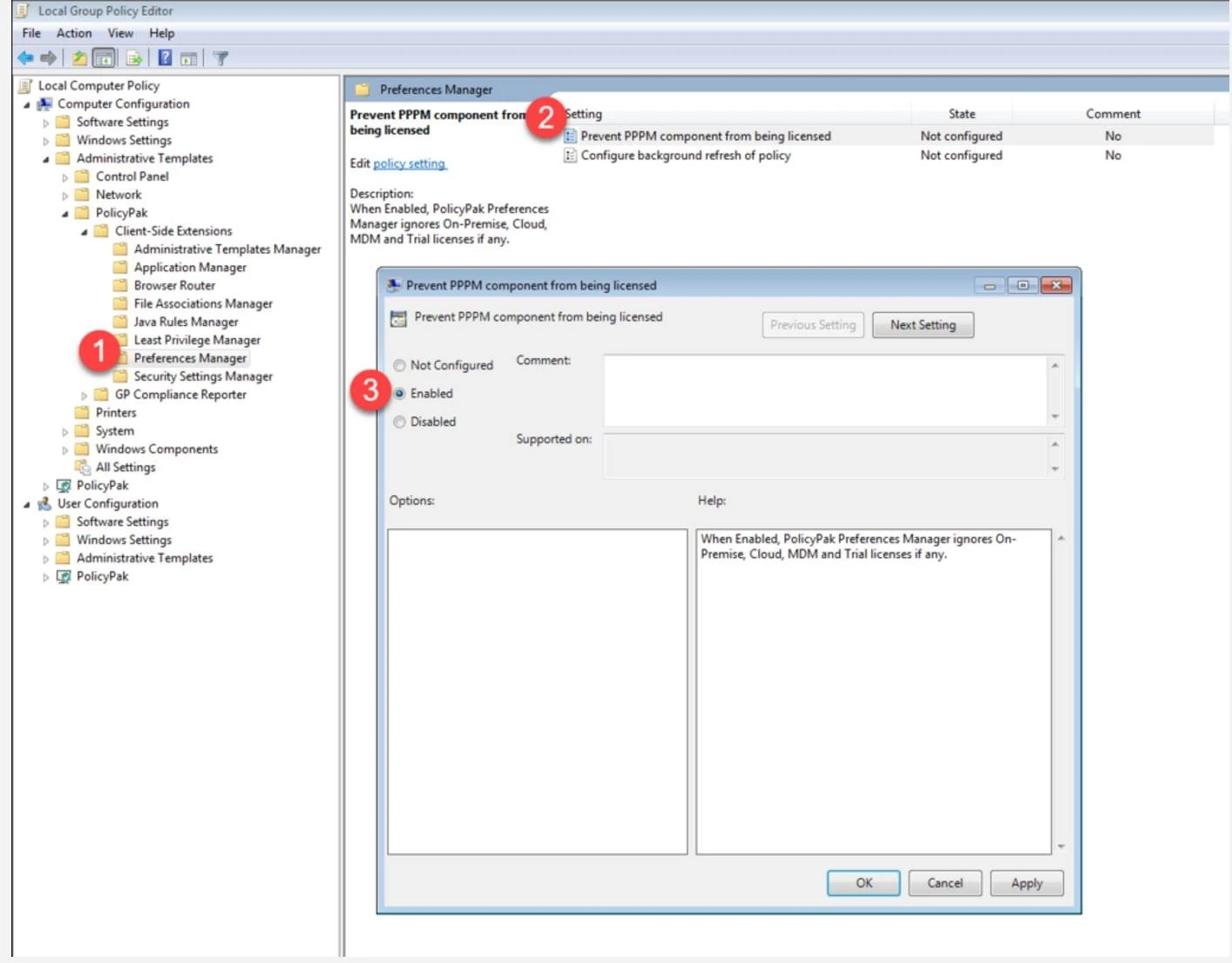Select the Disabled radio button
This screenshot has height=963, width=1232.
pyautogui.click(x=400, y=422)
